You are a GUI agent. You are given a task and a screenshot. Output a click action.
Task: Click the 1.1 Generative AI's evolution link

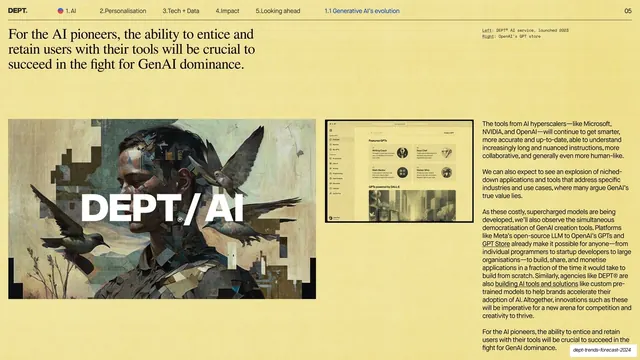362,11
